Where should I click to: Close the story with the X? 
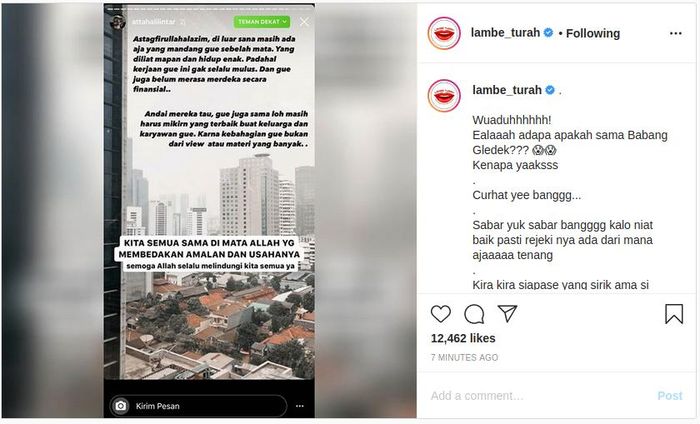[304, 21]
